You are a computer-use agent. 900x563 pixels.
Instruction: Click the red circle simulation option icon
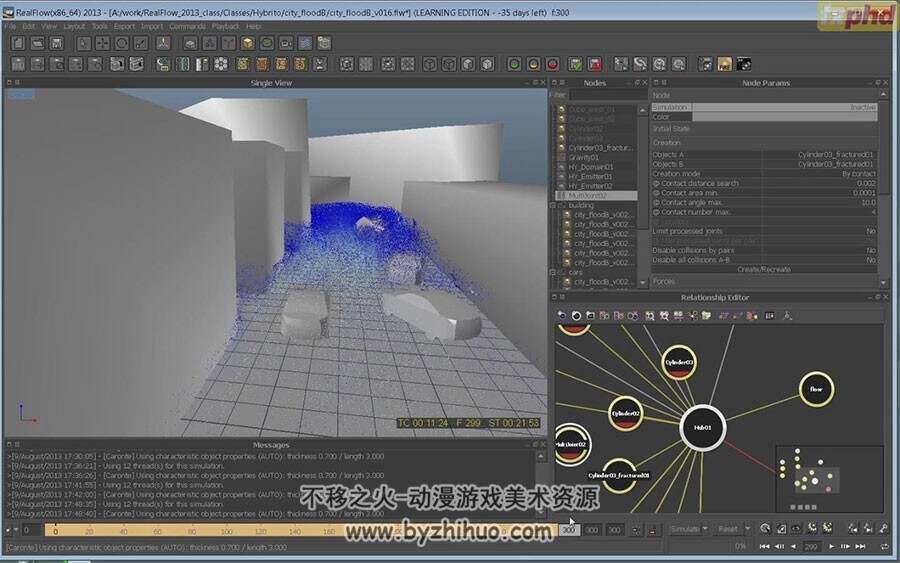point(552,64)
